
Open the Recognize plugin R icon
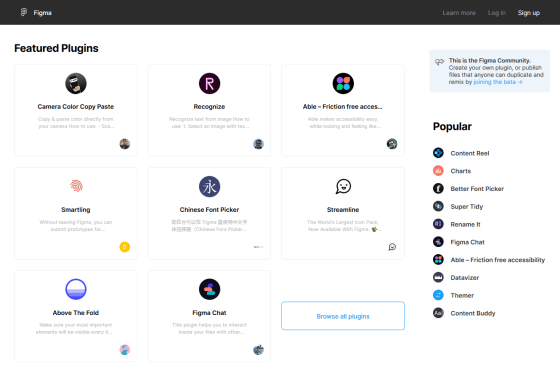tap(209, 84)
